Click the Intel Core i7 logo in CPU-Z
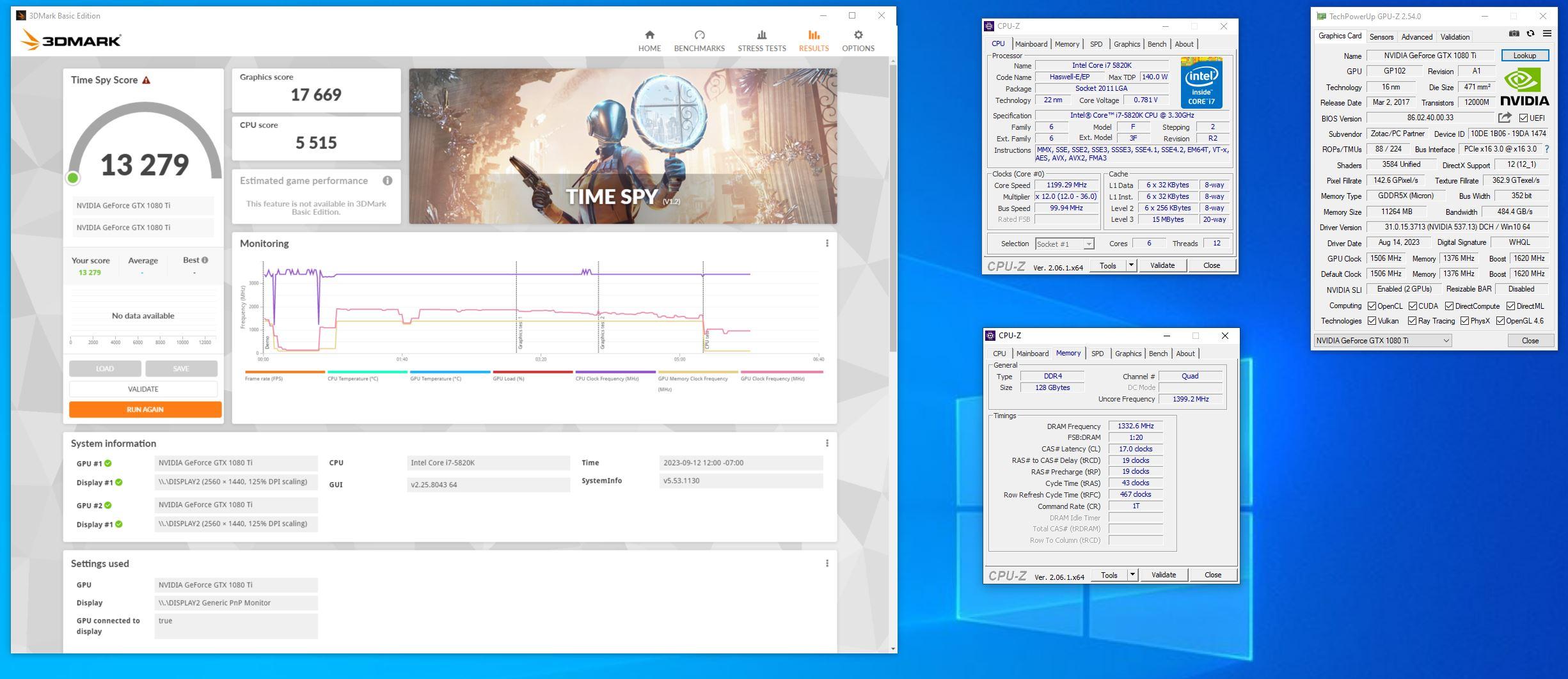This screenshot has width=1568, height=679. 1201,83
